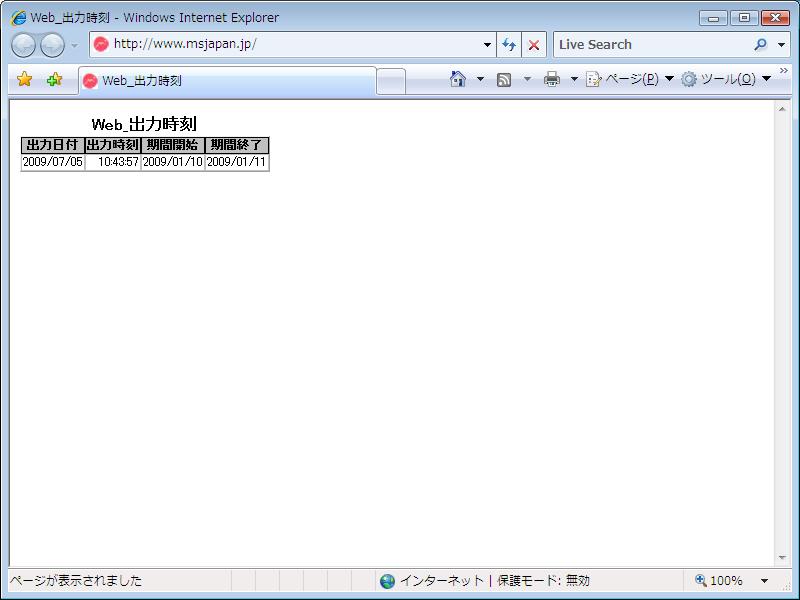Screen dimensions: 800x600
Task: Click the ページが表示されました status text
Action: click(x=76, y=581)
